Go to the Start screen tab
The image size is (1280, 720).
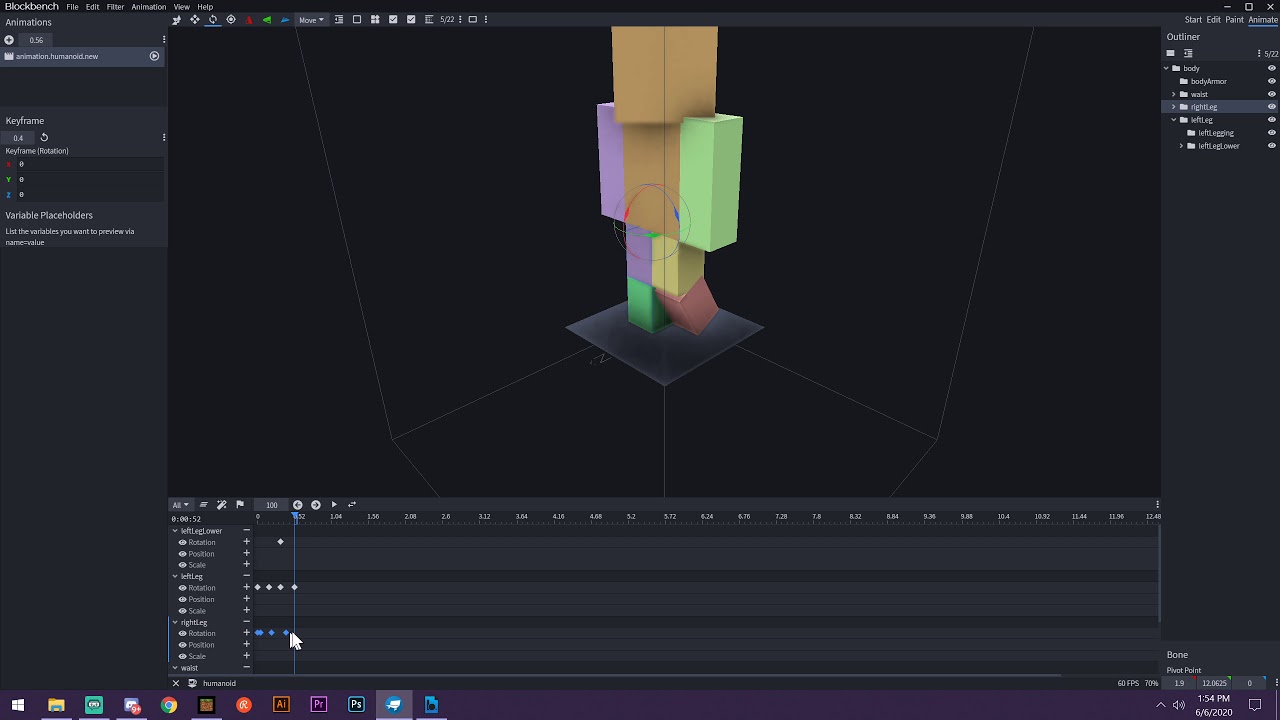coord(1193,20)
